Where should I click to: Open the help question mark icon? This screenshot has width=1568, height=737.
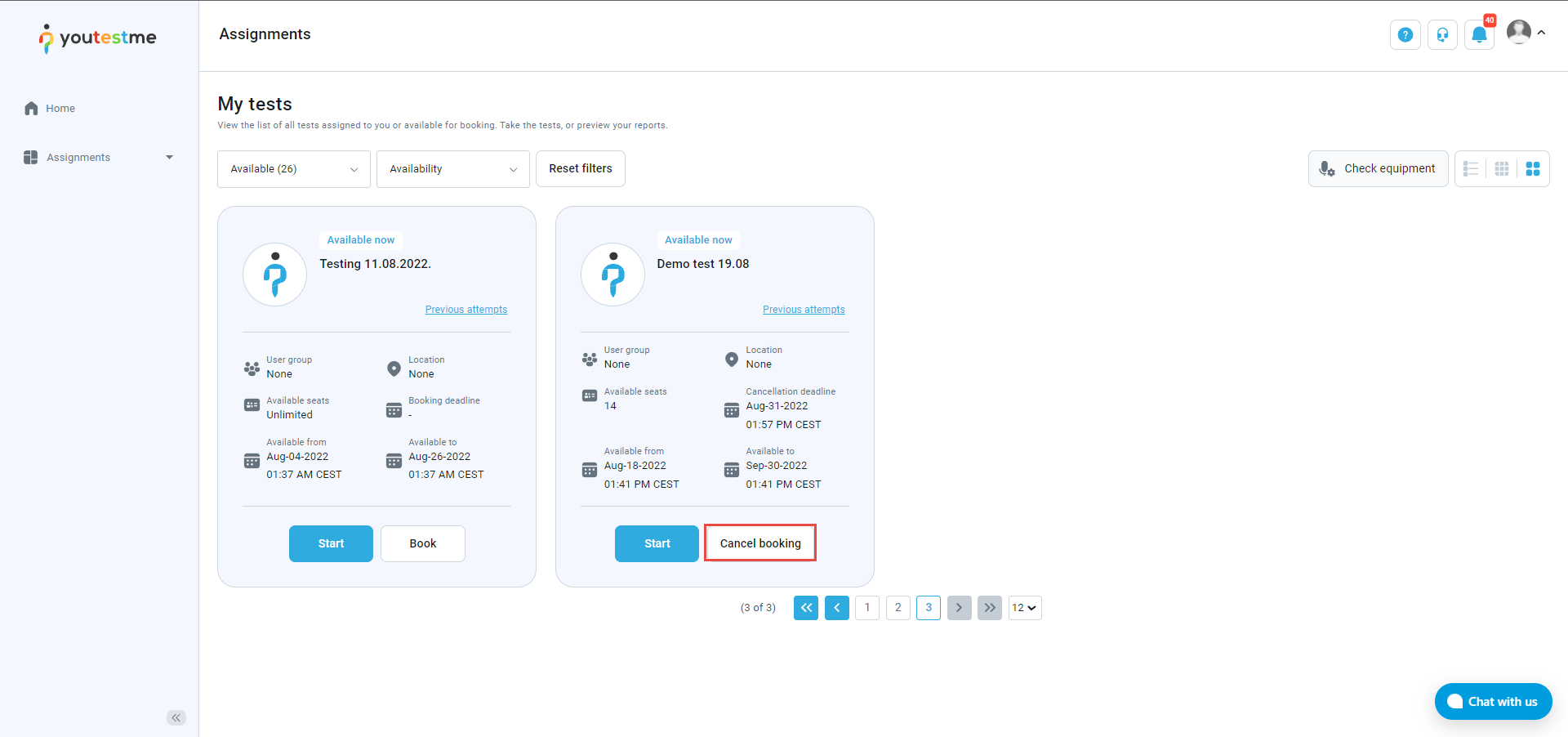pyautogui.click(x=1405, y=35)
